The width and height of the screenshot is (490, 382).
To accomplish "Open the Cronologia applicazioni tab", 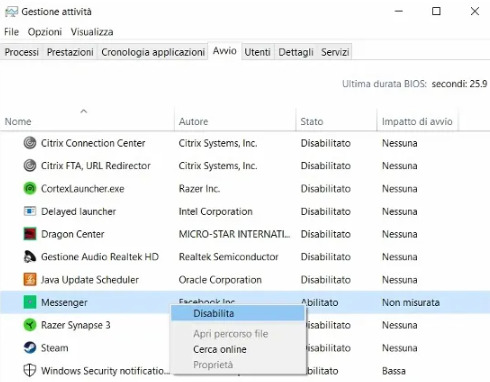I will coord(153,52).
